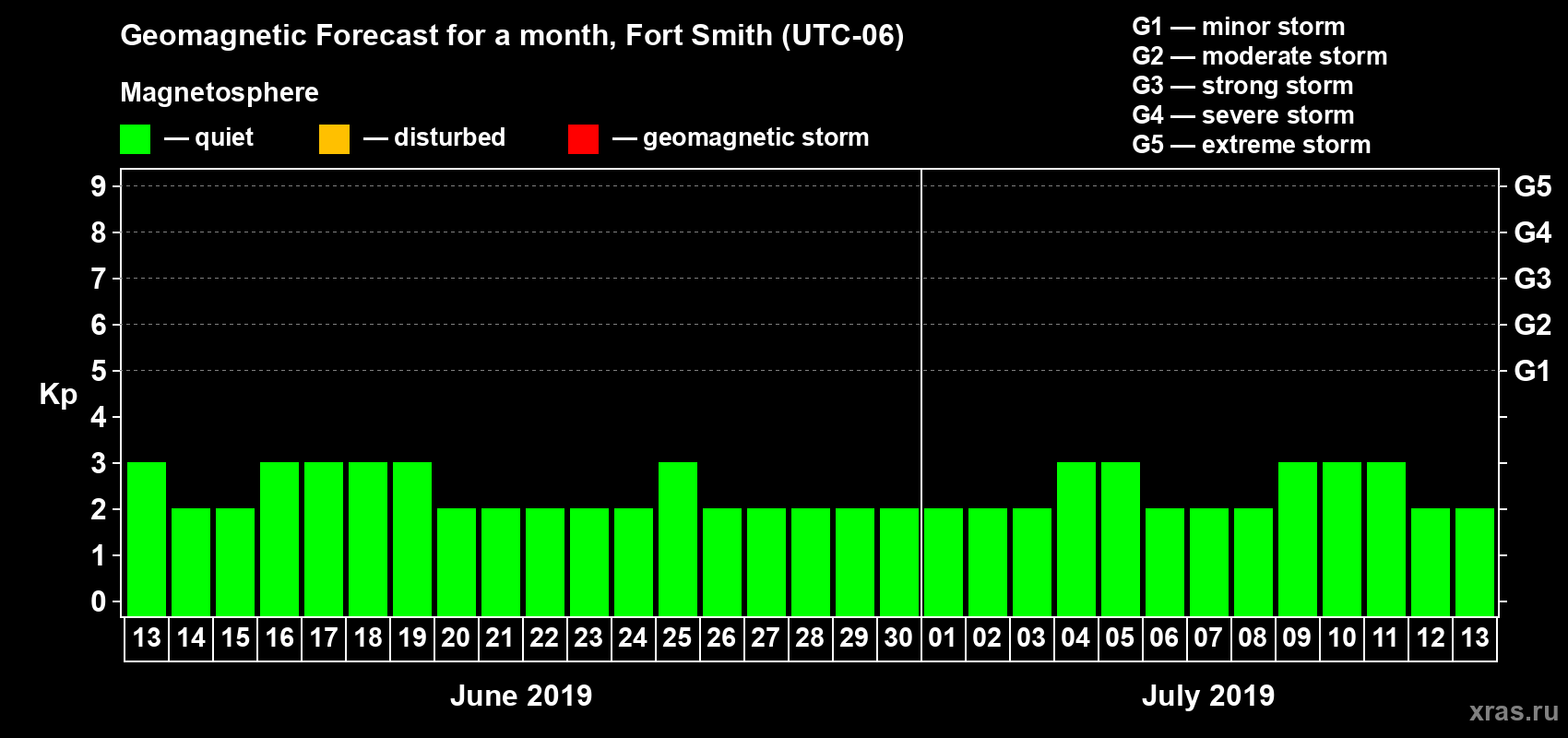Click date label 03 in July
This screenshot has height=738, width=1568.
pos(1031,637)
